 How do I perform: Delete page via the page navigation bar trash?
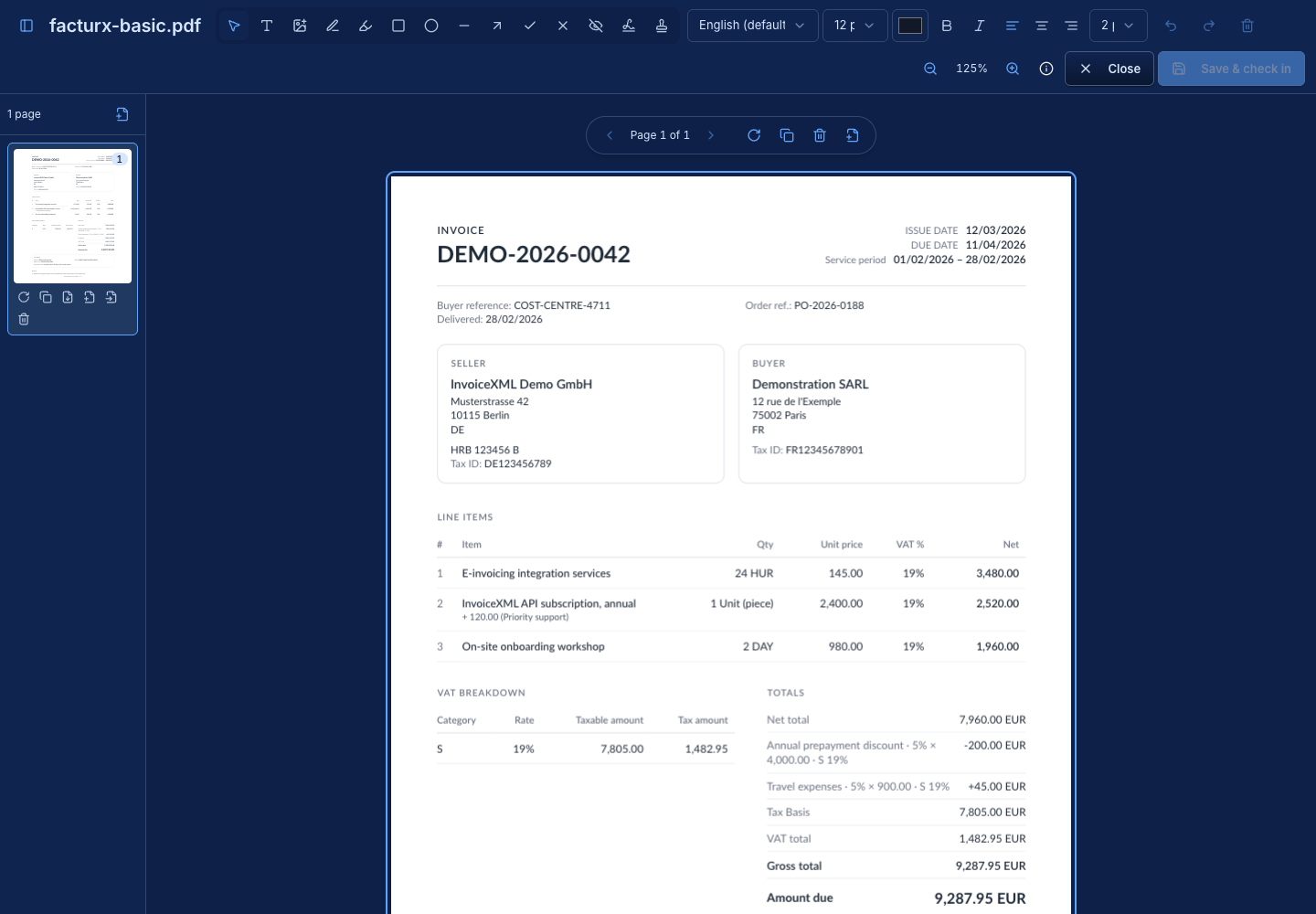(820, 135)
